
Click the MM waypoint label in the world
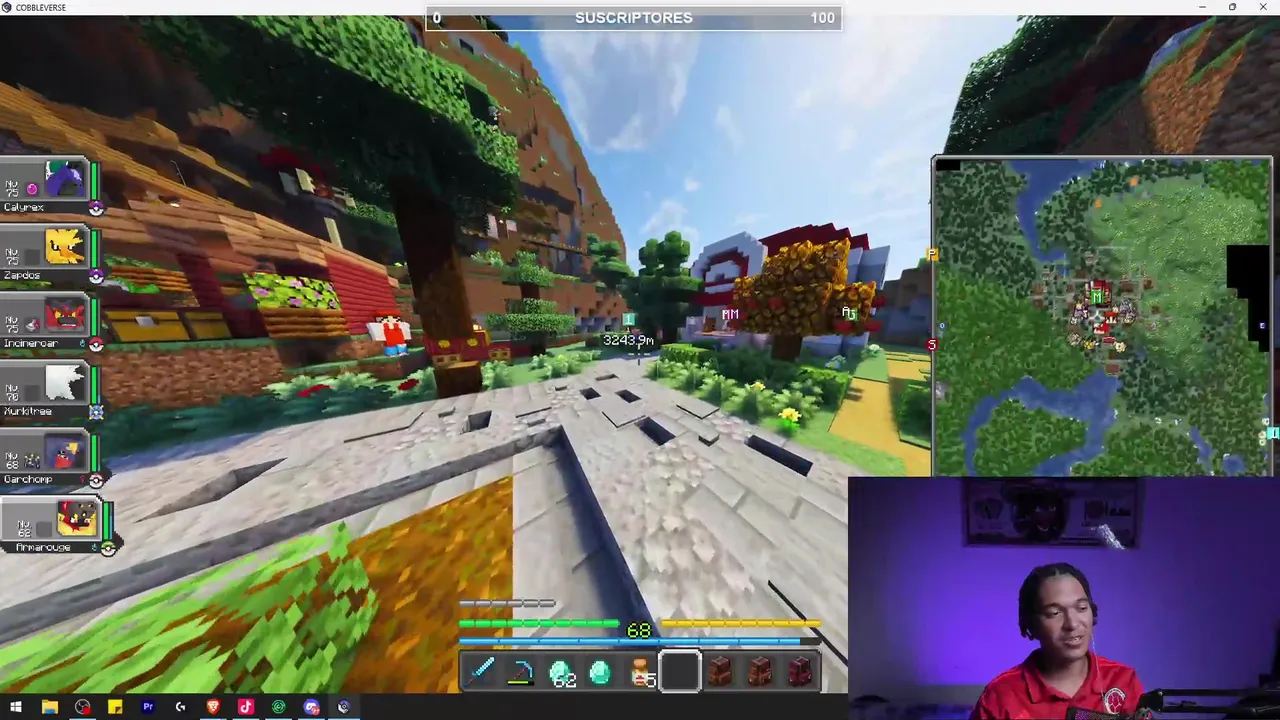[x=730, y=314]
